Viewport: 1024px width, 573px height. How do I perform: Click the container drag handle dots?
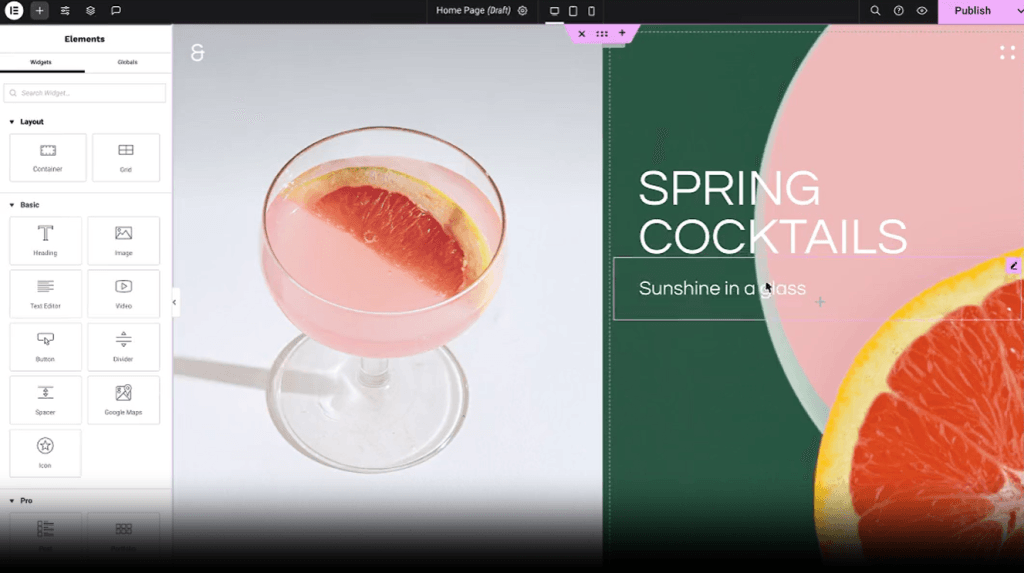[x=601, y=33]
